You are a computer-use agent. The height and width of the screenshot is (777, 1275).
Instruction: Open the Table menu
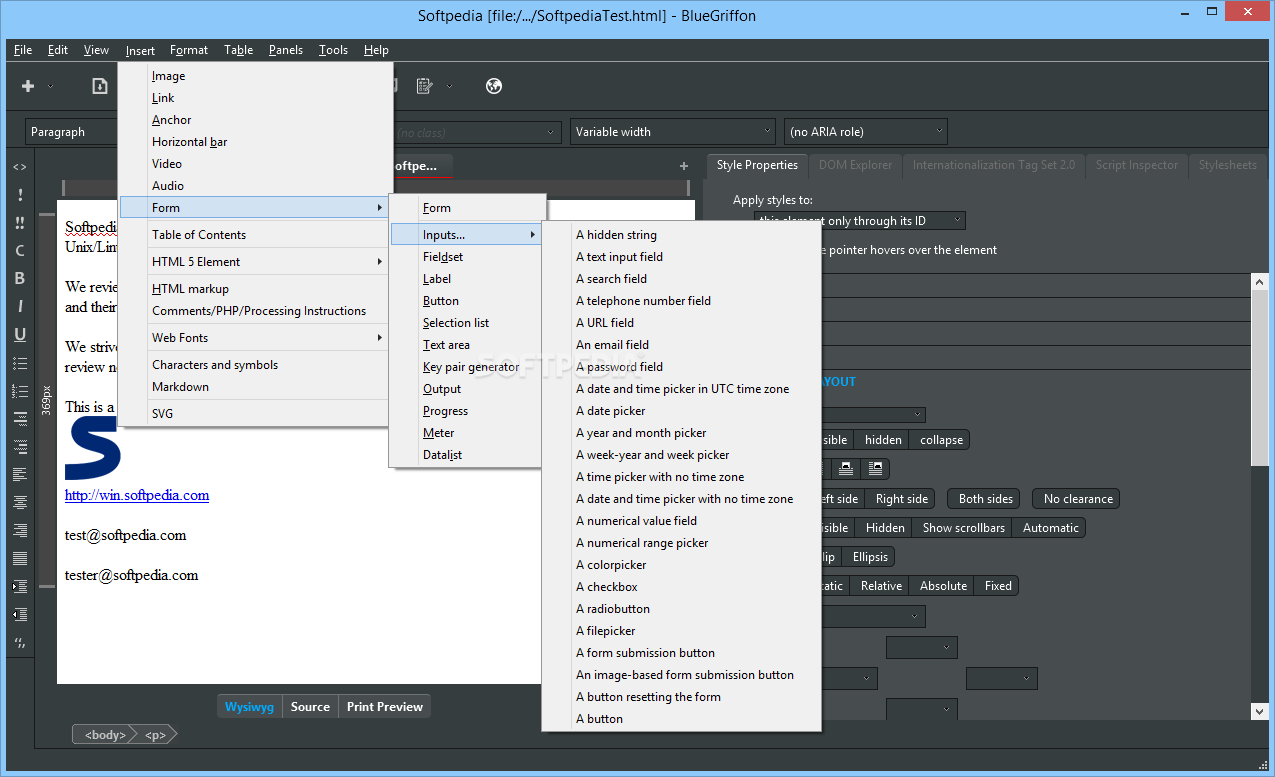[x=238, y=50]
